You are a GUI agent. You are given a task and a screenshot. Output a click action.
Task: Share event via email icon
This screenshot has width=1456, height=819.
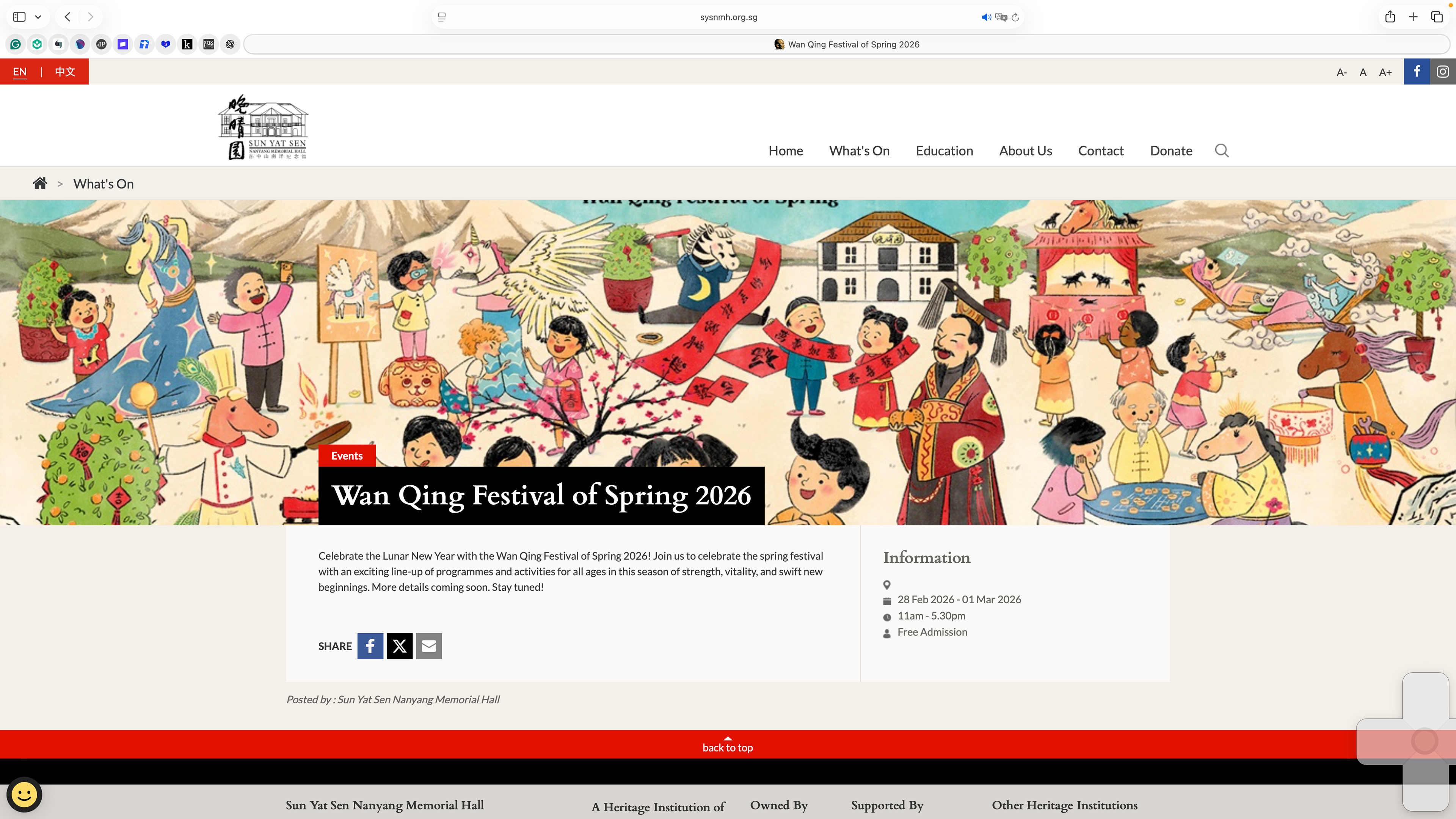[x=429, y=646]
